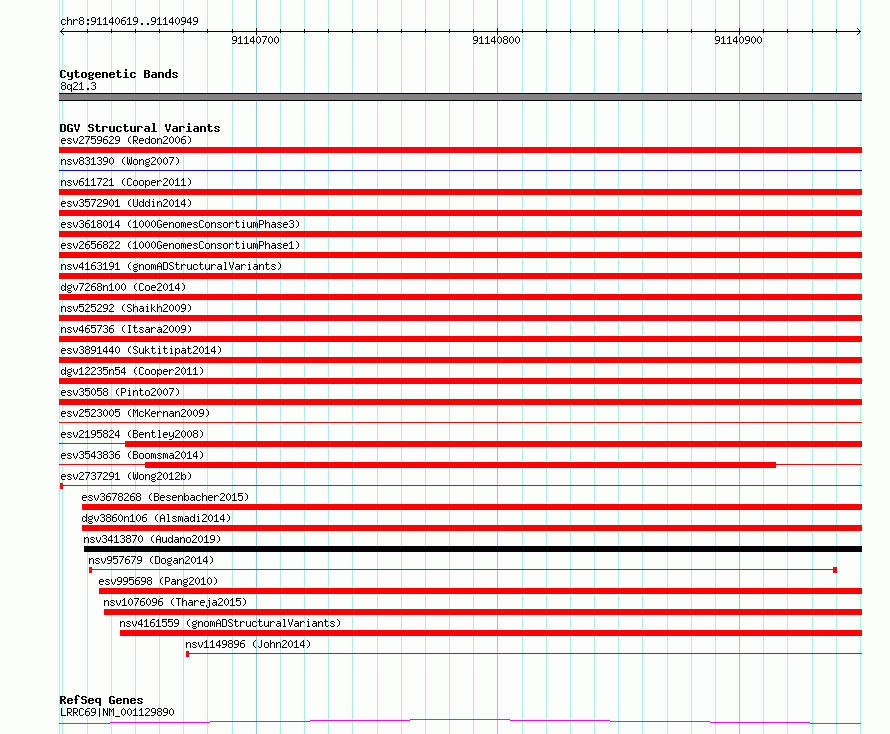Click dgv12235n54 (Cooper2011) label
This screenshot has width=890, height=734.
(x=132, y=371)
